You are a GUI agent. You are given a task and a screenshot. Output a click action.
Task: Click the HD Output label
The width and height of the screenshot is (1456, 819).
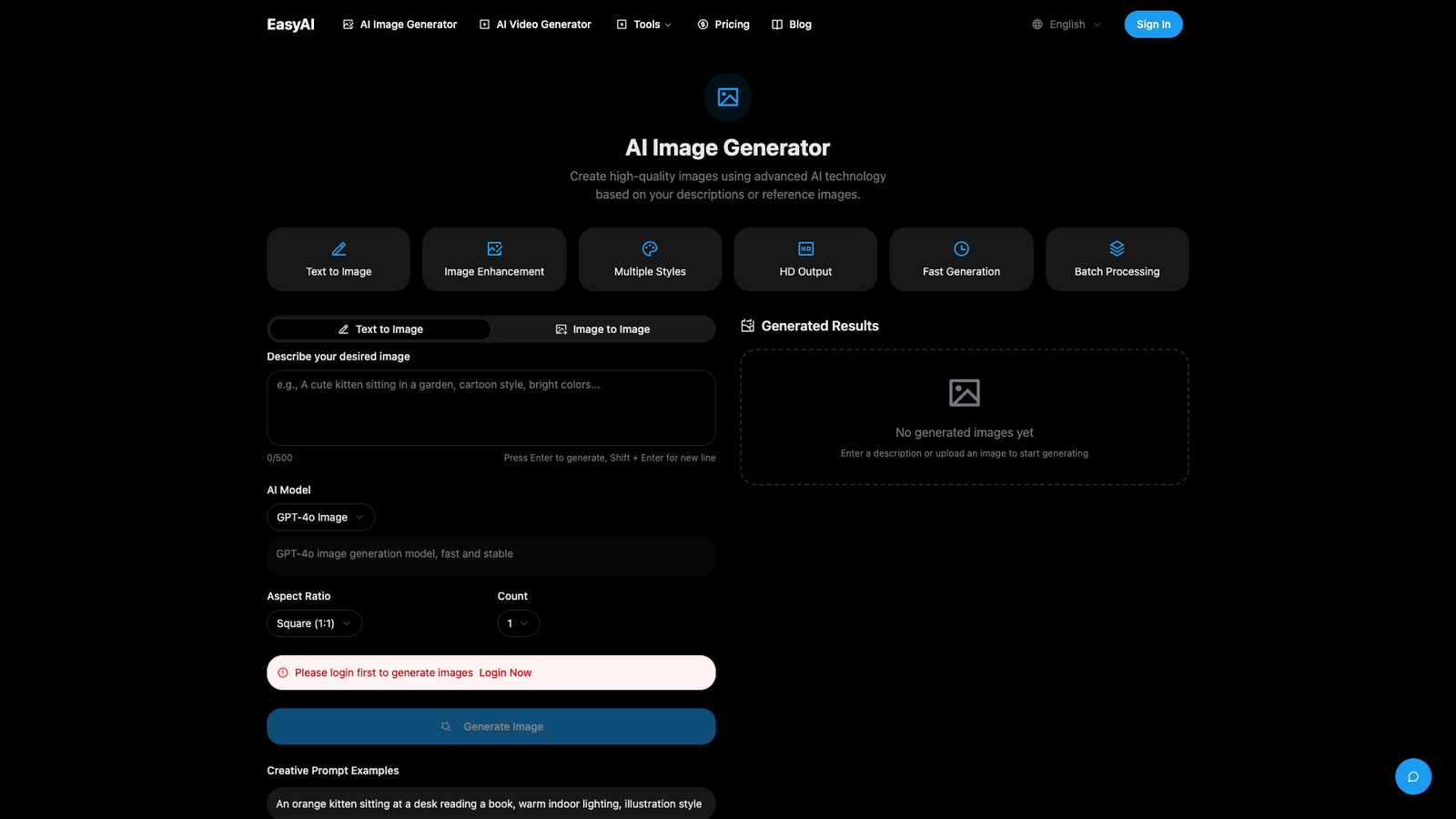tap(805, 271)
